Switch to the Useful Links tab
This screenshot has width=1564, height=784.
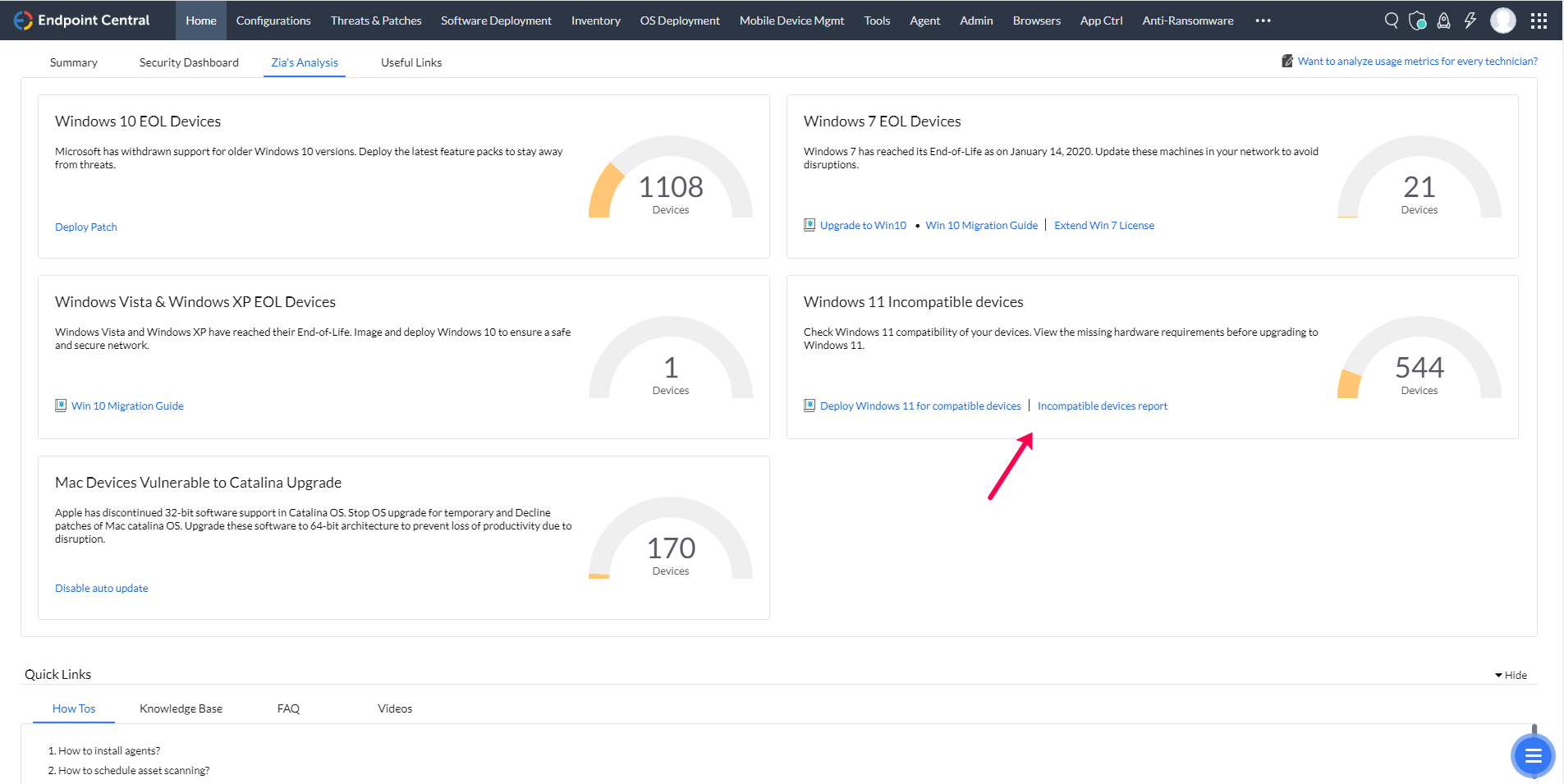[x=411, y=62]
